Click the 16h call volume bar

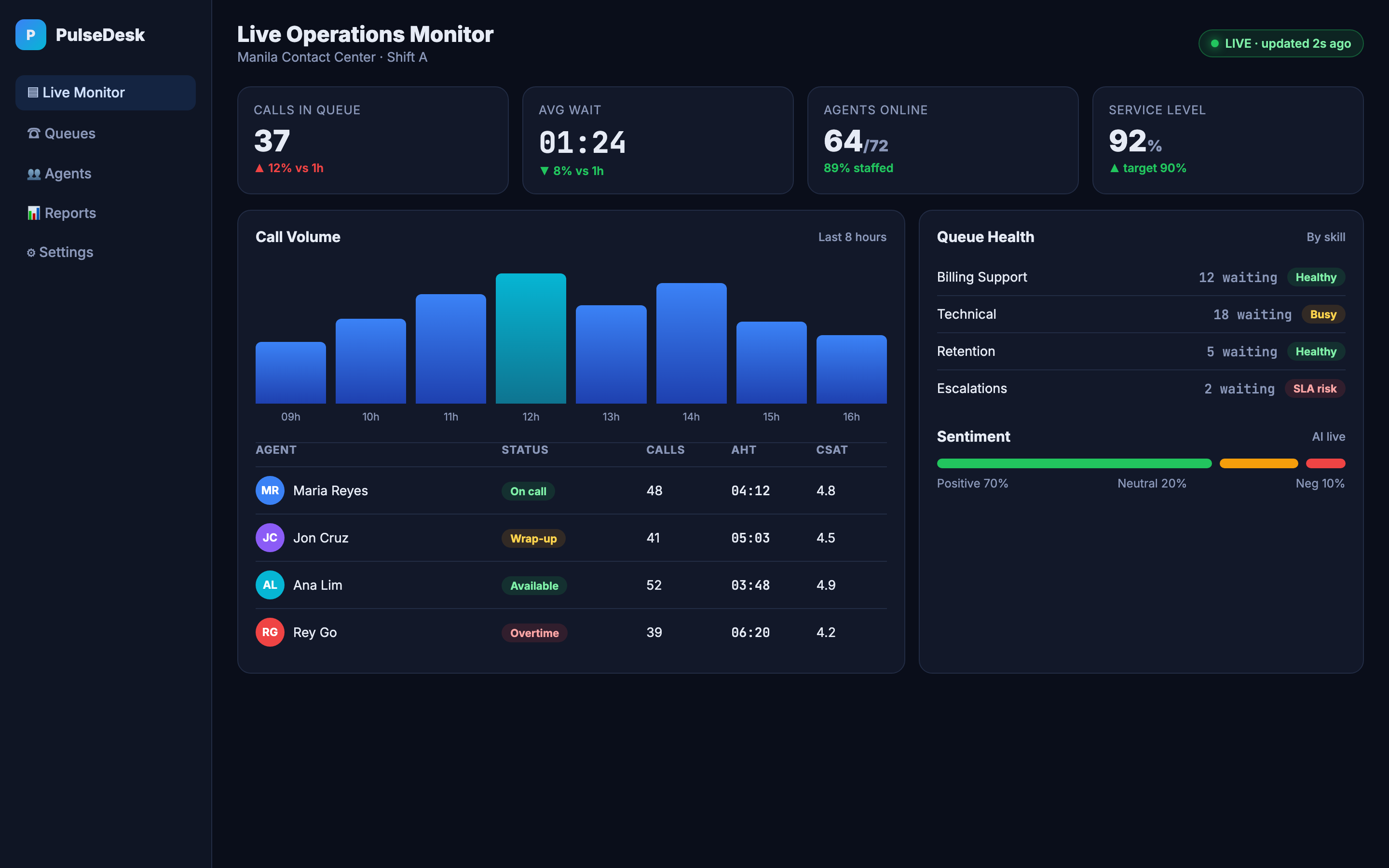(851, 369)
